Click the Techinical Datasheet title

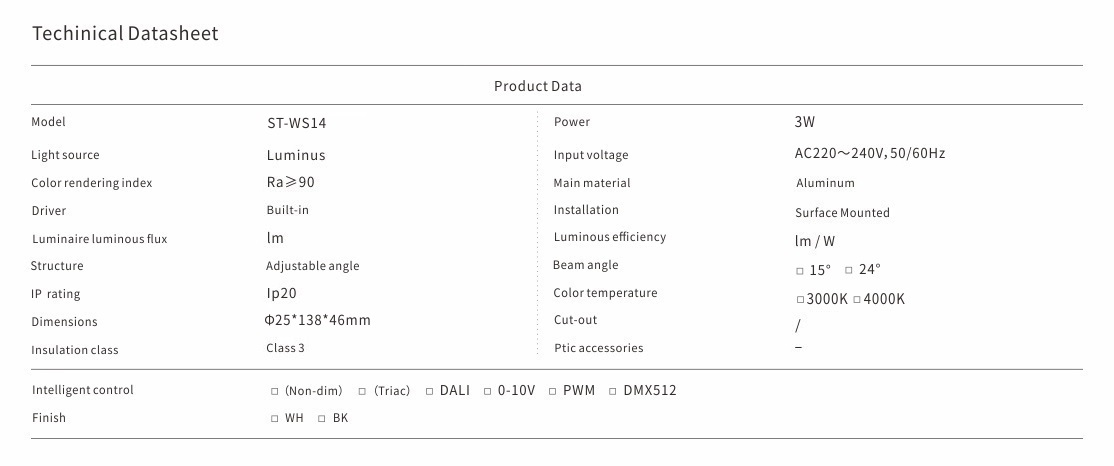(x=125, y=34)
